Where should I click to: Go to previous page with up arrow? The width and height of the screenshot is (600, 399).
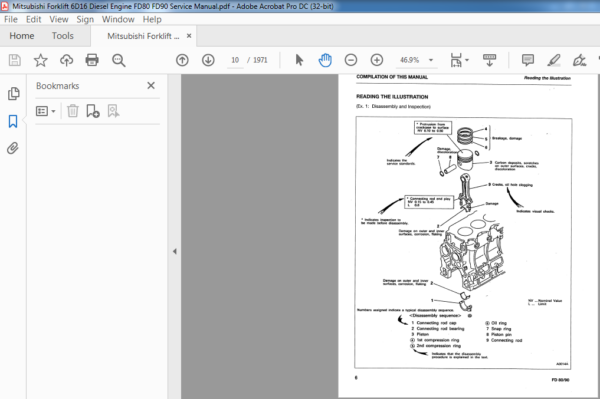tap(182, 60)
